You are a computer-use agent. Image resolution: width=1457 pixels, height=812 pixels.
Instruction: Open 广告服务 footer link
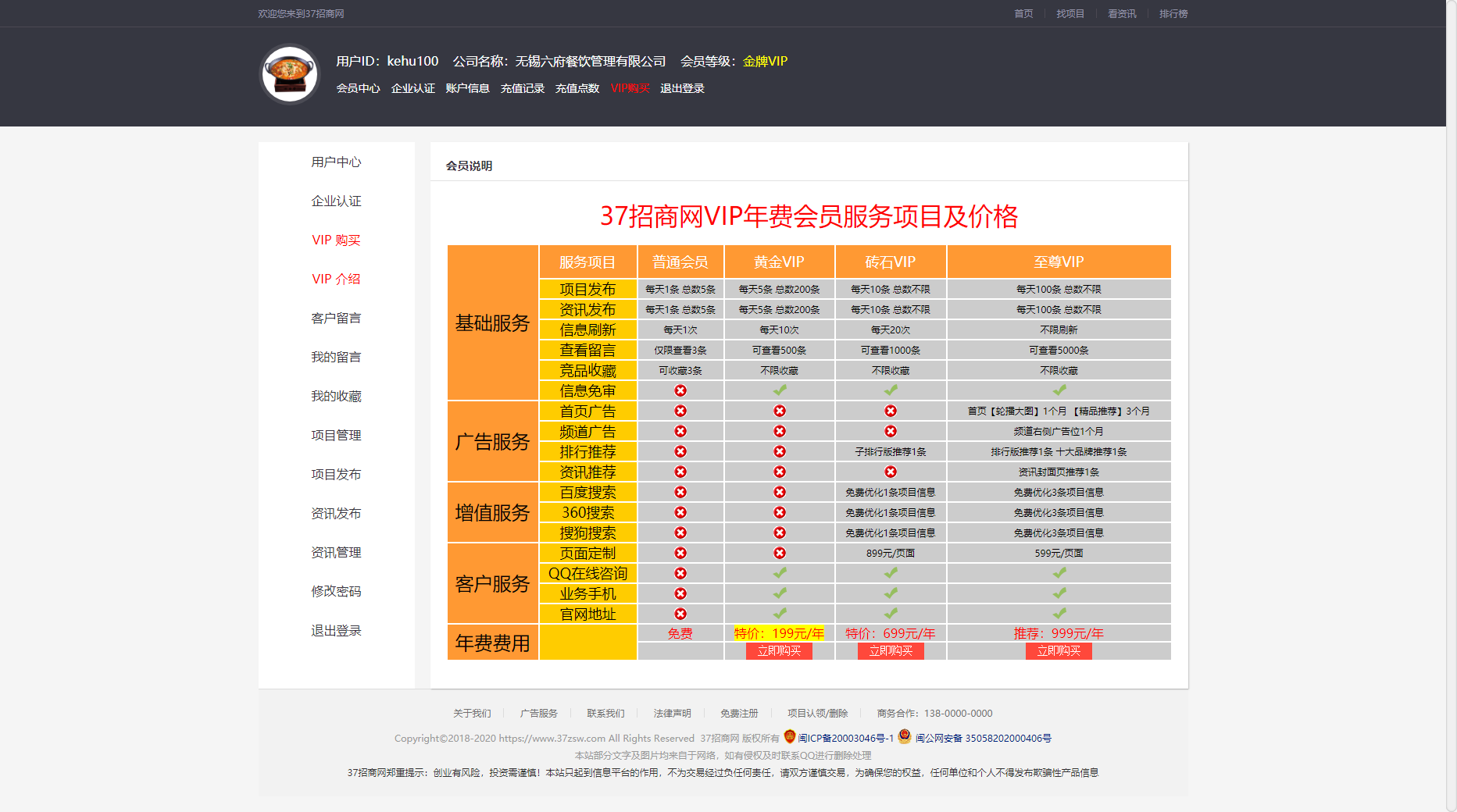(x=539, y=714)
